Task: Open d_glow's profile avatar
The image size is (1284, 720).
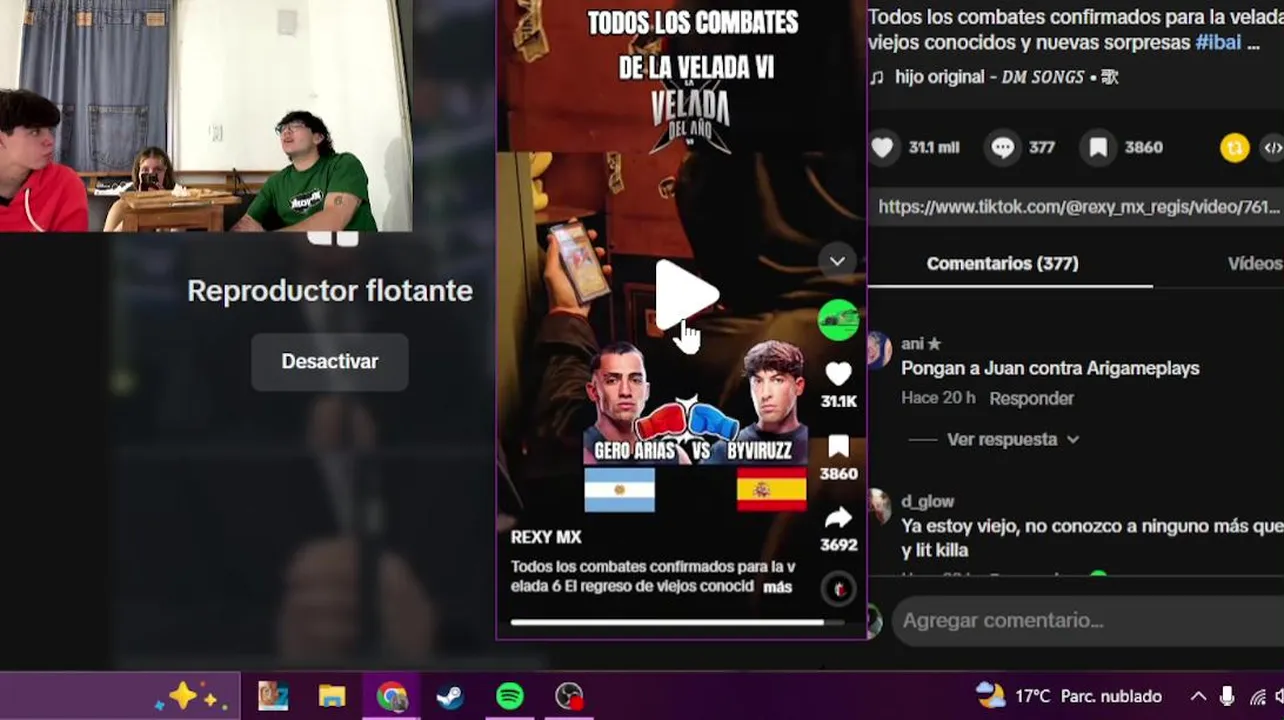Action: coord(880,507)
